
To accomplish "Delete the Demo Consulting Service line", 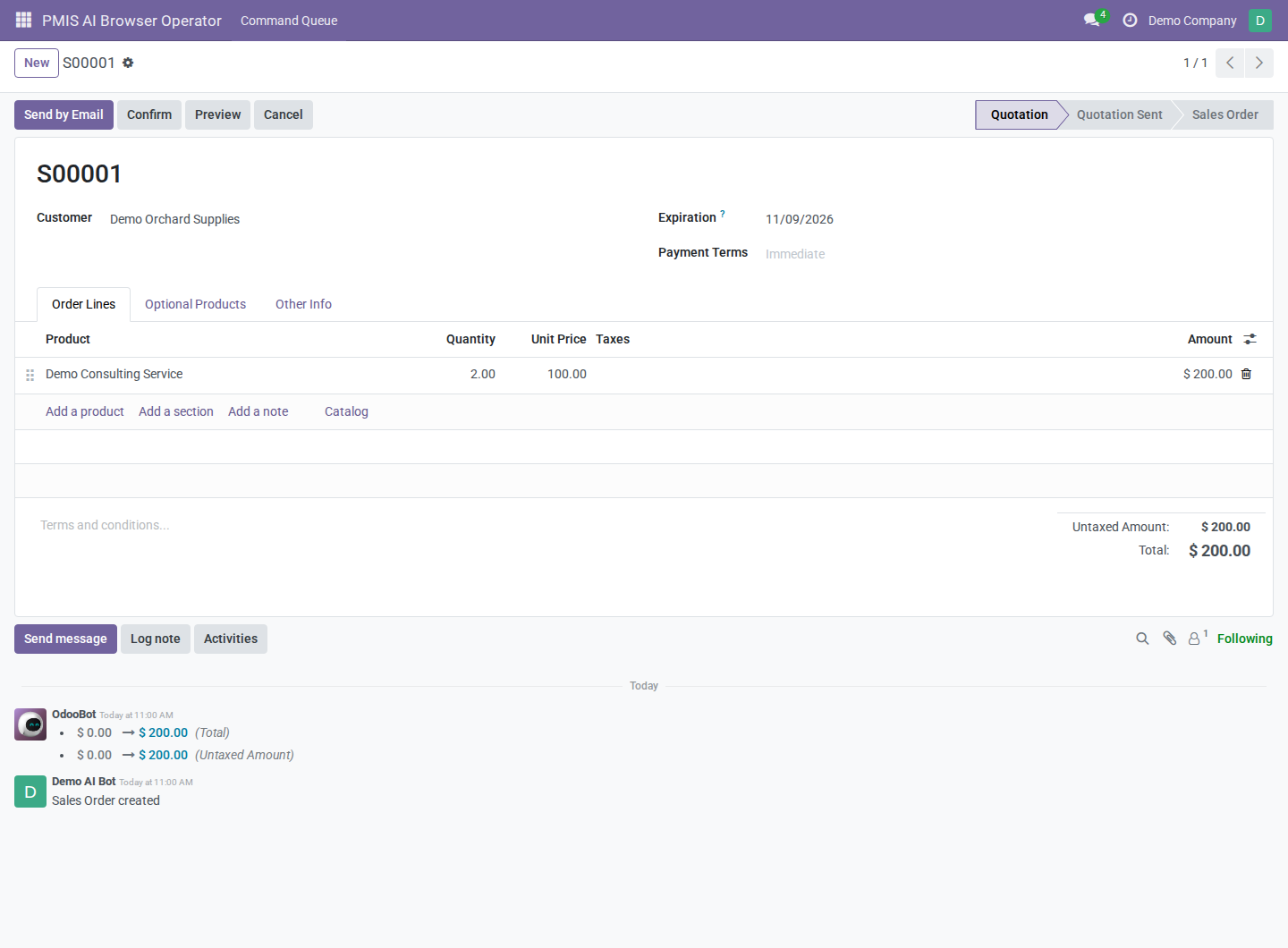I will point(1246,374).
